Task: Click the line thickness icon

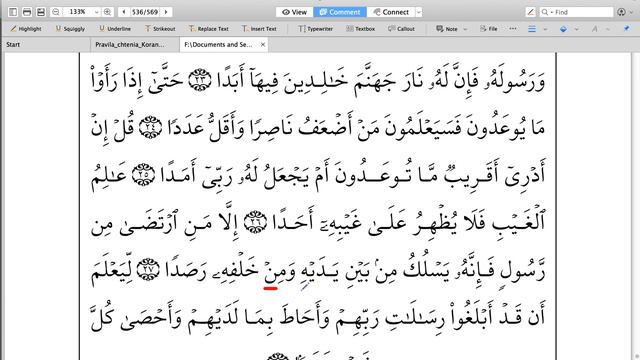Action: point(532,29)
